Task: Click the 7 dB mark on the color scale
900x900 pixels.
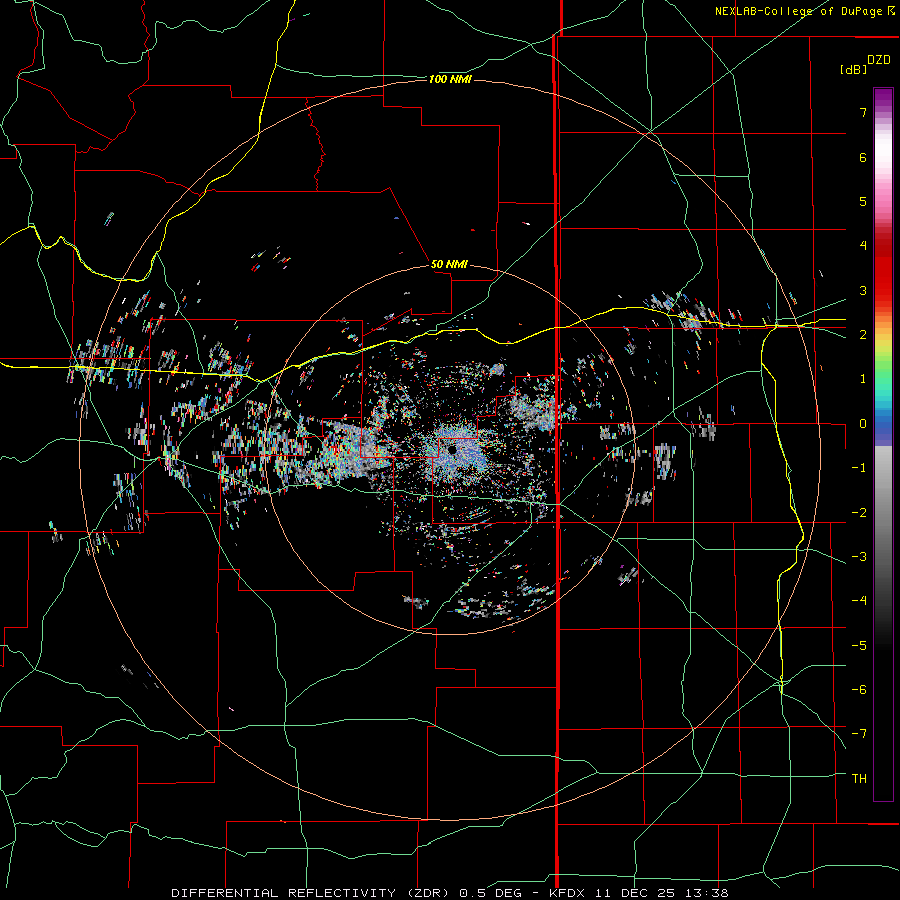Action: click(863, 112)
